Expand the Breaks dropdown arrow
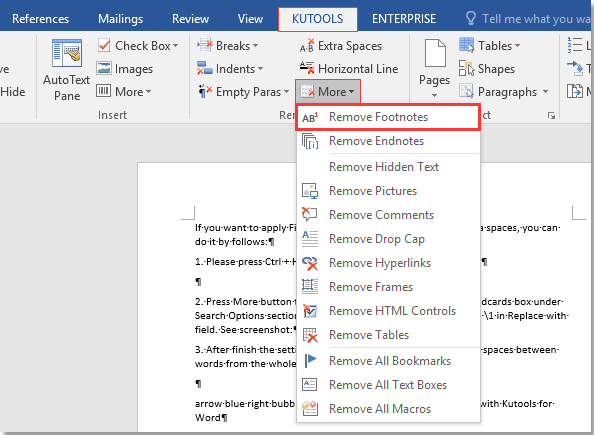The width and height of the screenshot is (594, 435). [x=255, y=46]
